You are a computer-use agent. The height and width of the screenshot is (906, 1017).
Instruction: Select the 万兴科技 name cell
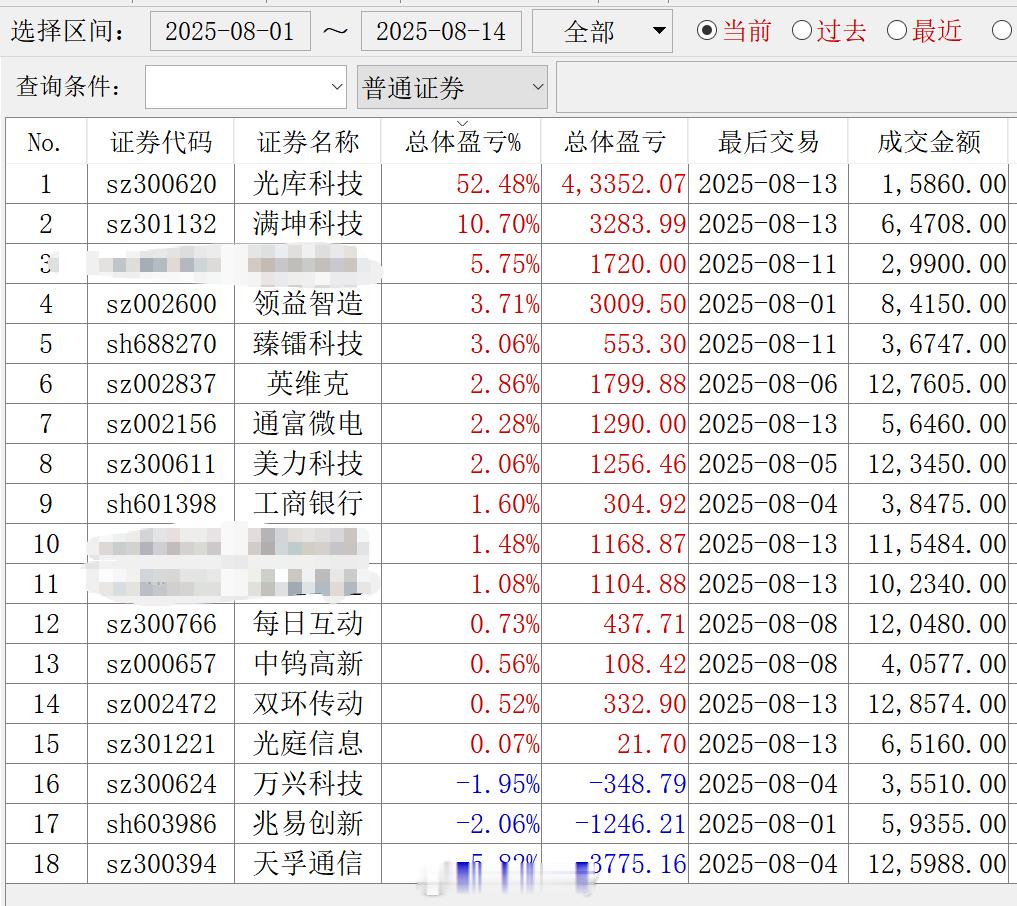(308, 784)
